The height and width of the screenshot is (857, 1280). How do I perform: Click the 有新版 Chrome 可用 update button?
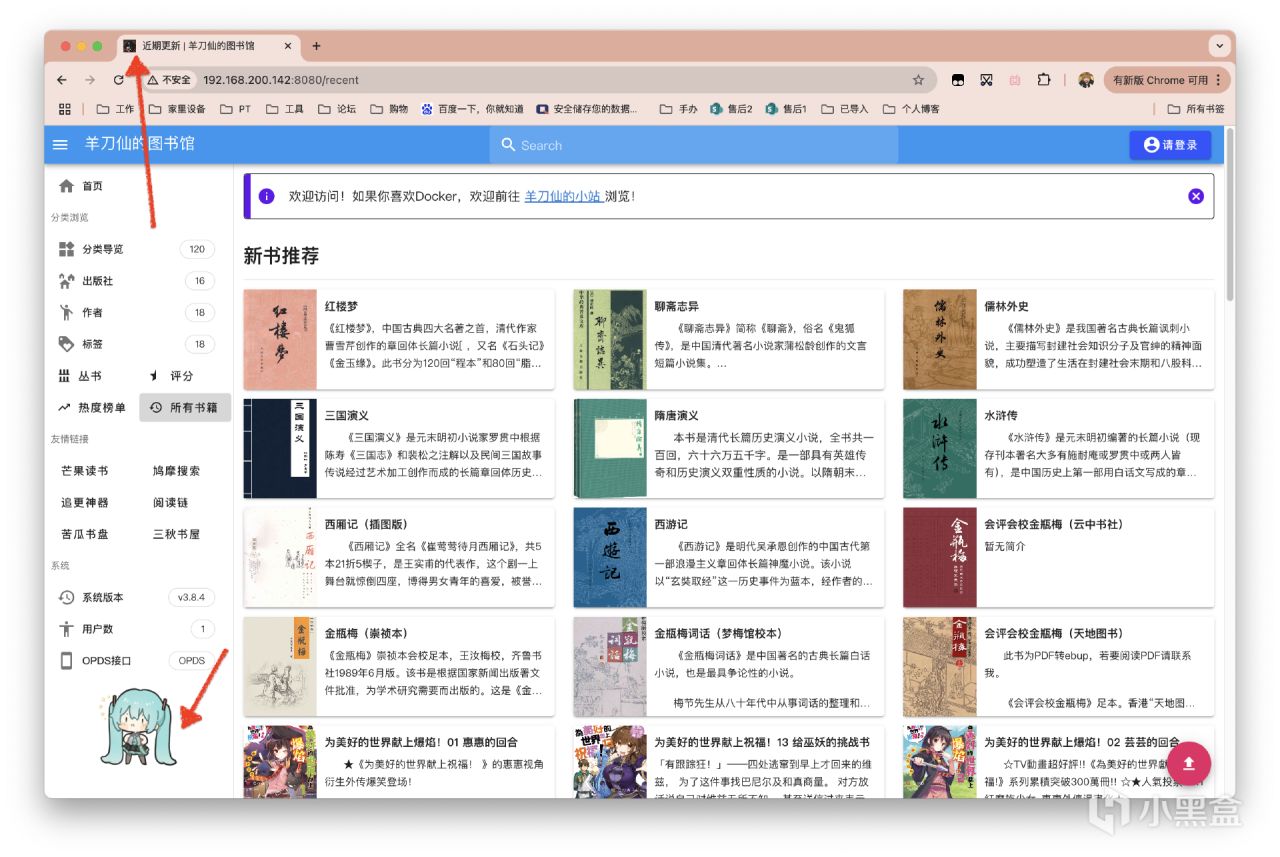1167,80
